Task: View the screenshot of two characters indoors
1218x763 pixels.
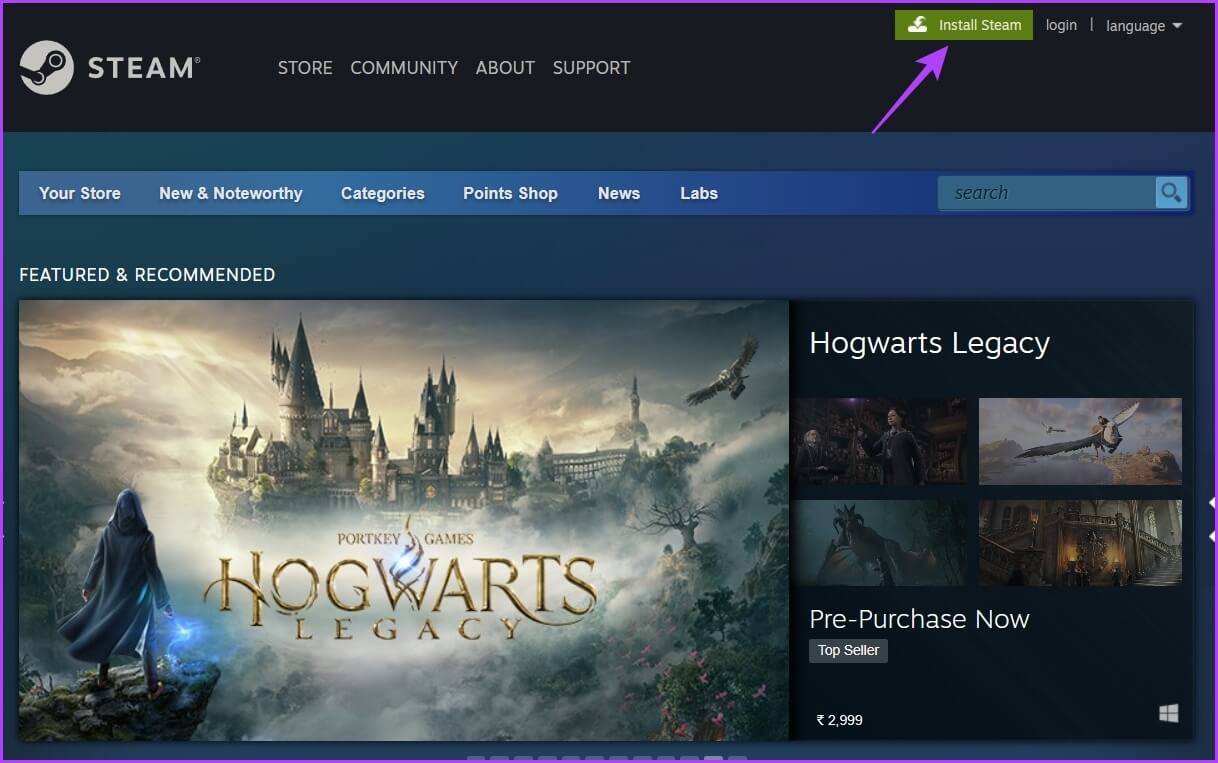Action: tap(880, 441)
